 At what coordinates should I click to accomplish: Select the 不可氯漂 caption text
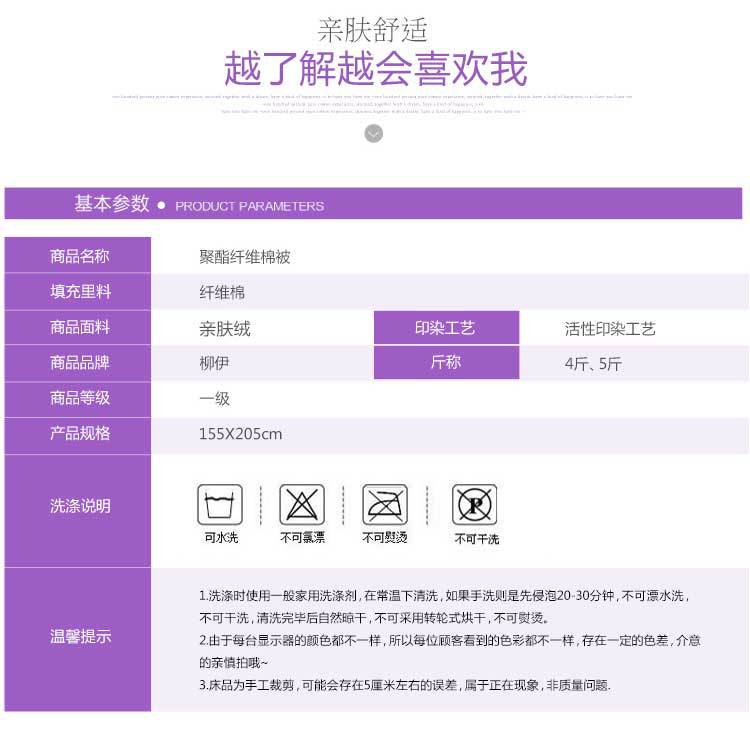[x=302, y=538]
